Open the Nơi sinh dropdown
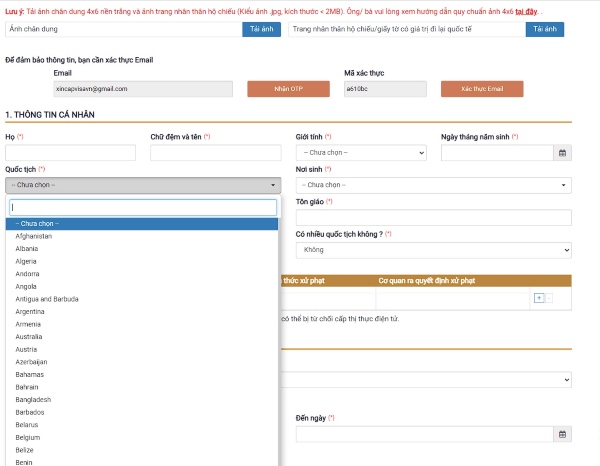 [434, 185]
